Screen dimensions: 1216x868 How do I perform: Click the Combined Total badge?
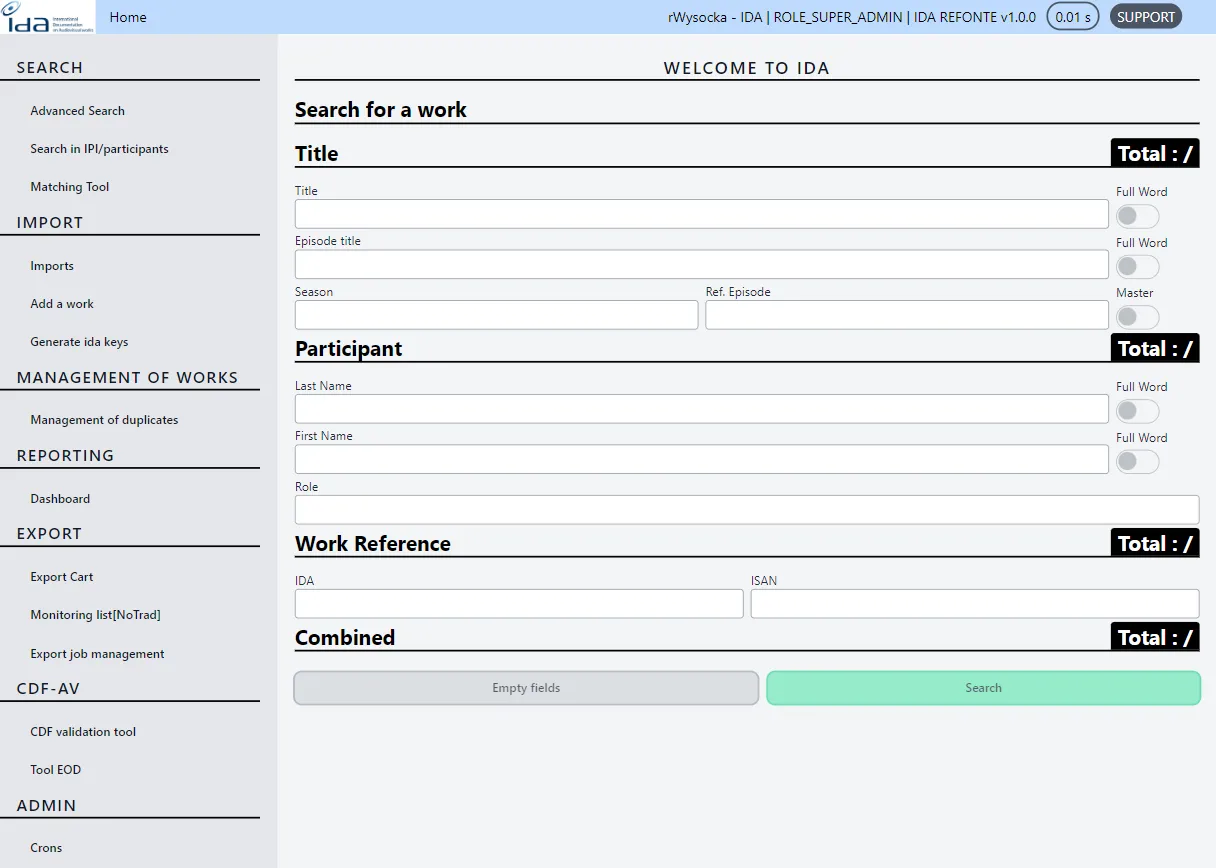[x=1155, y=637]
